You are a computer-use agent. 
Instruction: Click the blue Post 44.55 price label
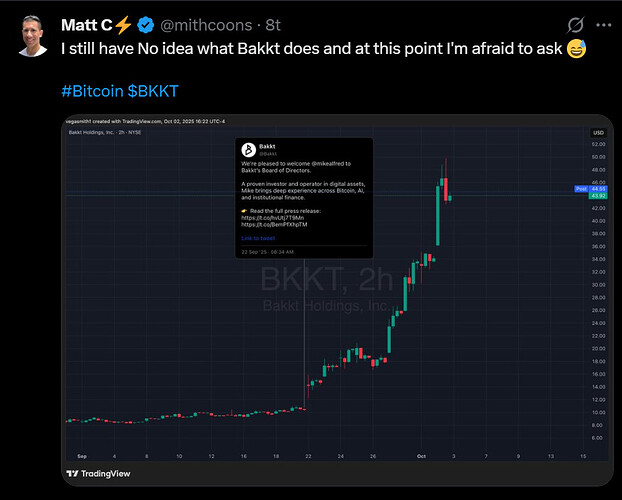point(591,189)
